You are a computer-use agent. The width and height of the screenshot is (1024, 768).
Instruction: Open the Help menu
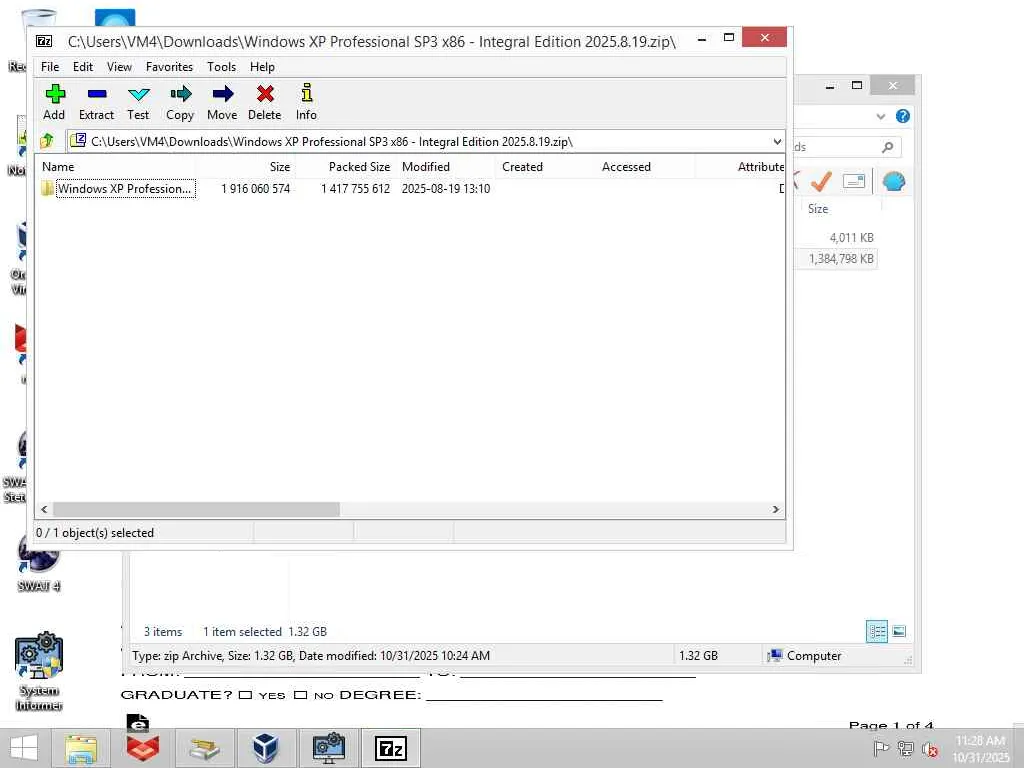[x=262, y=67]
